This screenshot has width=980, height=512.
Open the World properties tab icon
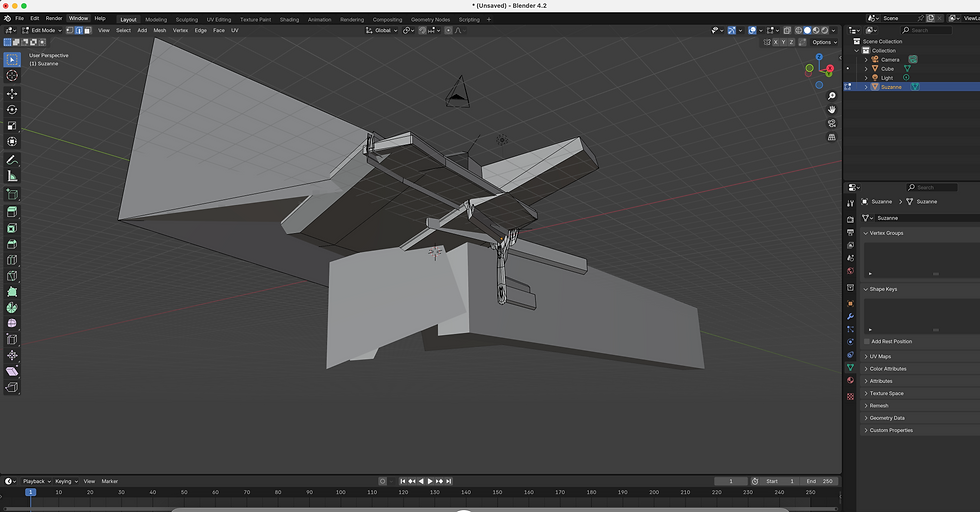click(x=850, y=271)
